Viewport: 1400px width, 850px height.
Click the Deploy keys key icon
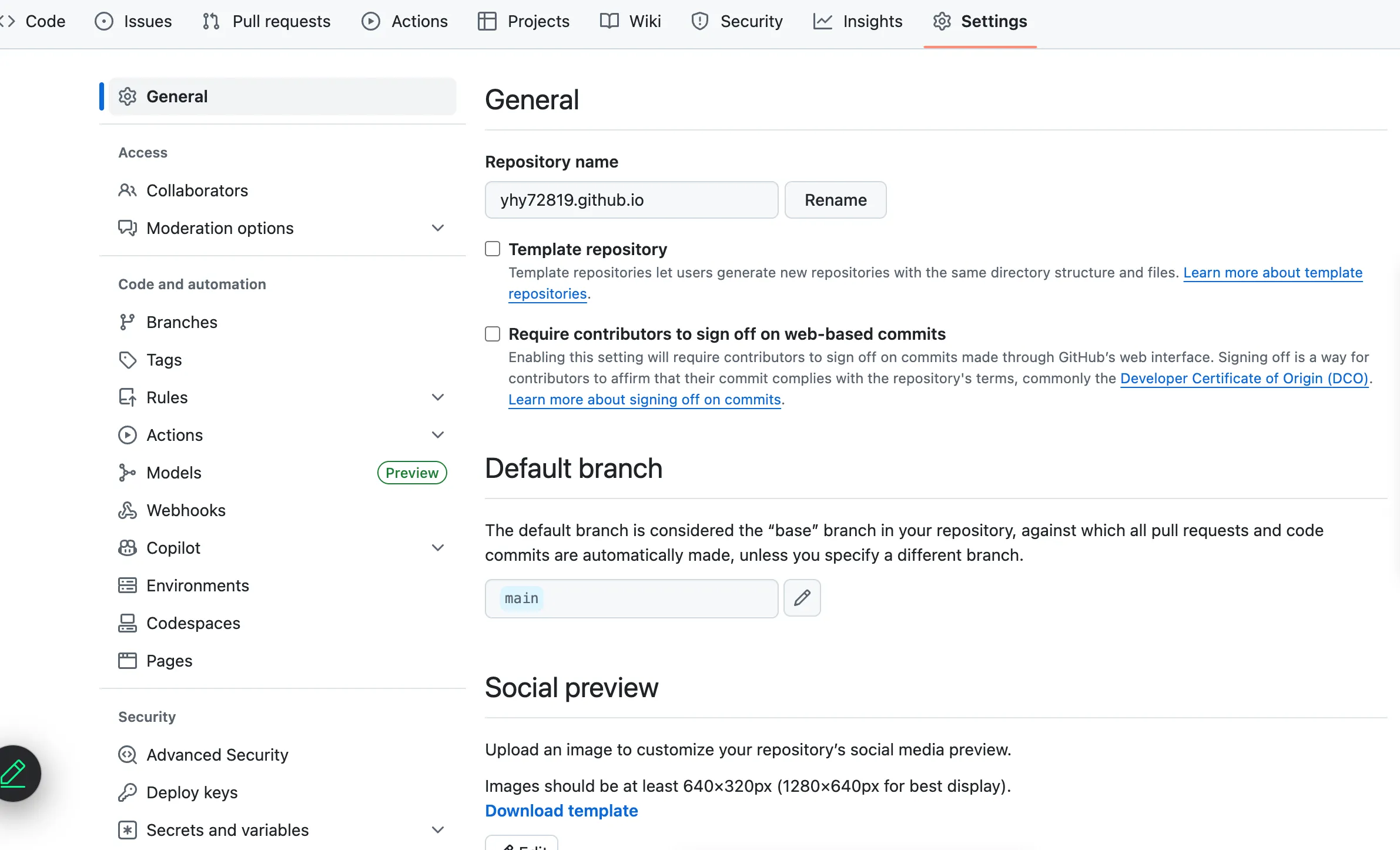click(x=128, y=792)
